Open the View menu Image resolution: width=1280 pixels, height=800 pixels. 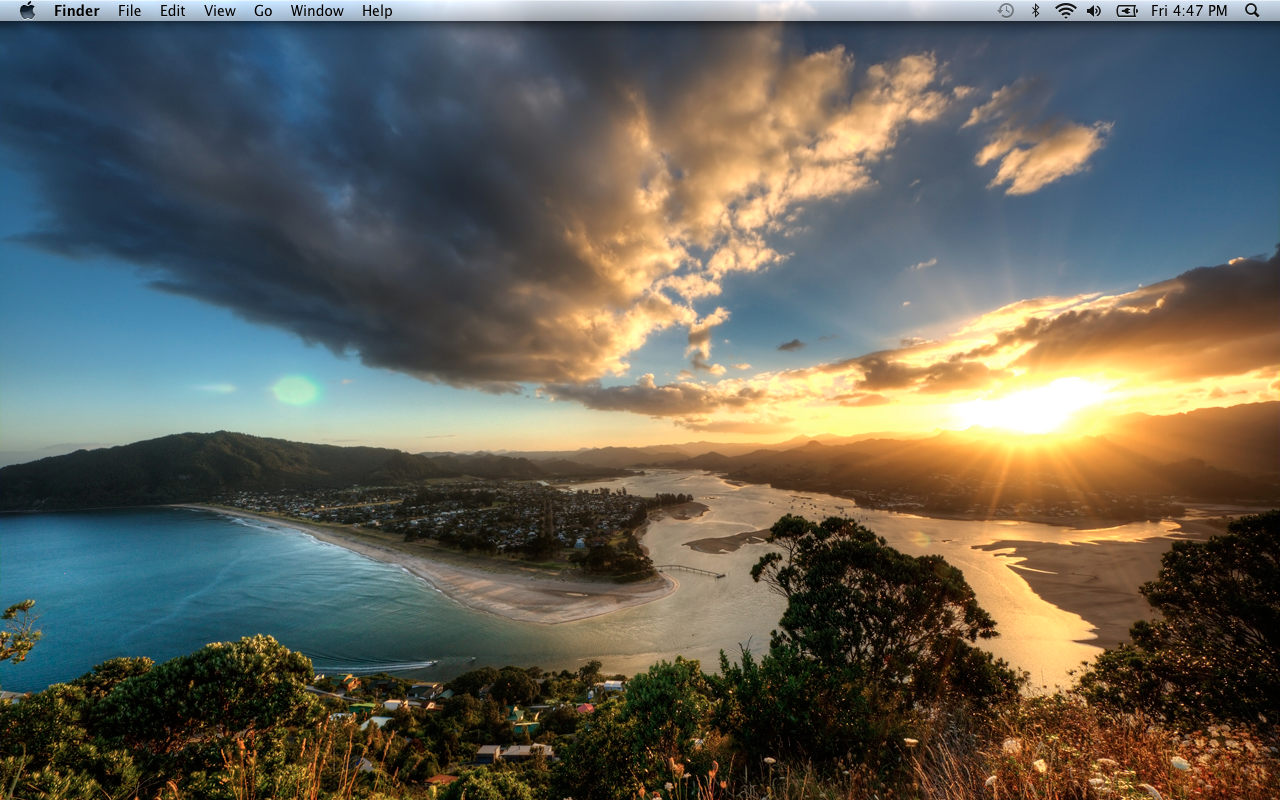[x=220, y=11]
